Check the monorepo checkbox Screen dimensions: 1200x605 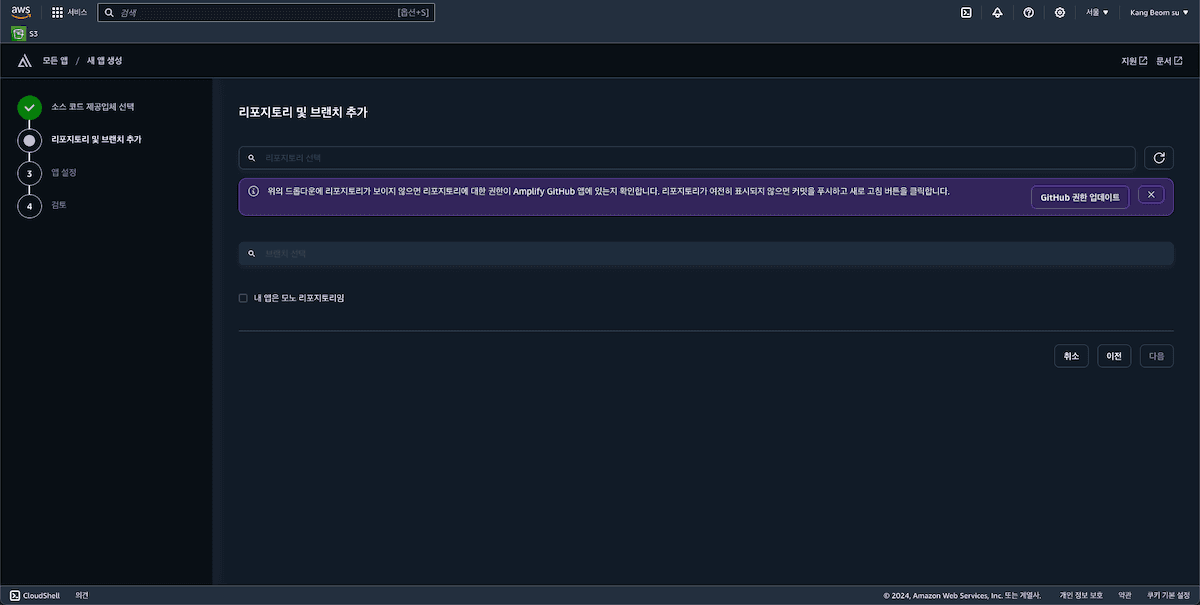pos(243,298)
